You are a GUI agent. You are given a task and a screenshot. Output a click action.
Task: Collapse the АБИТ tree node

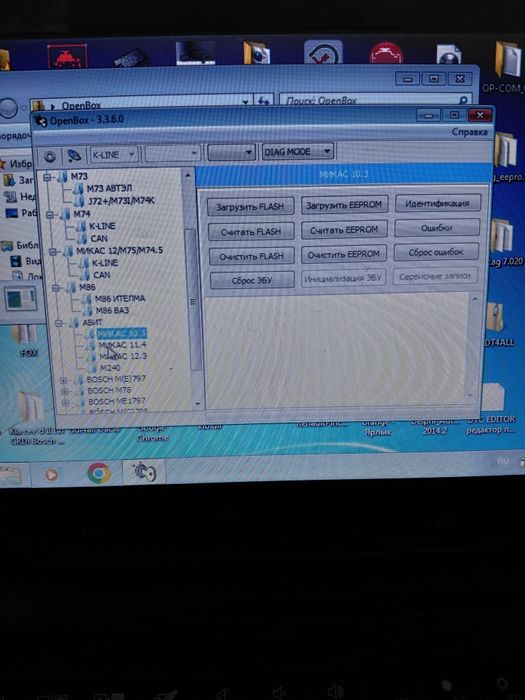click(59, 323)
